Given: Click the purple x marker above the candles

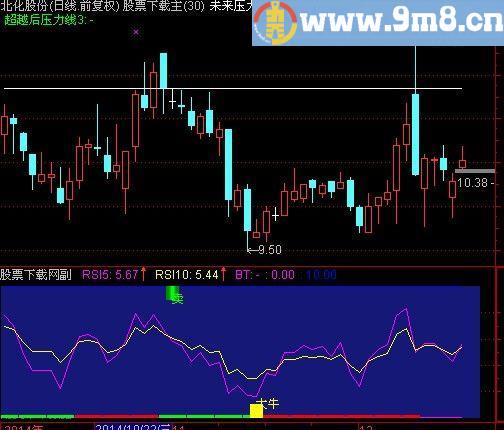Looking at the screenshot, I should pos(136,32).
